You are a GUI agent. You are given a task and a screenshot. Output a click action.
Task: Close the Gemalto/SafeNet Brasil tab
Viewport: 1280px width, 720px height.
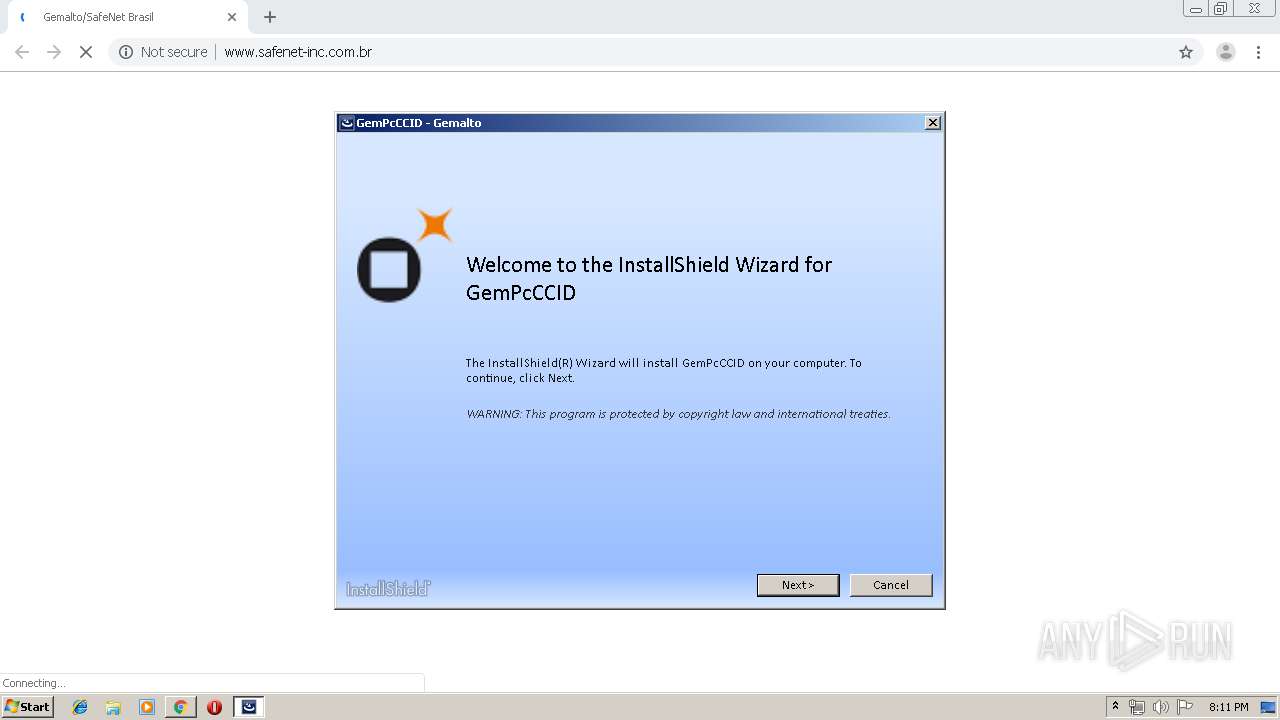pos(232,17)
